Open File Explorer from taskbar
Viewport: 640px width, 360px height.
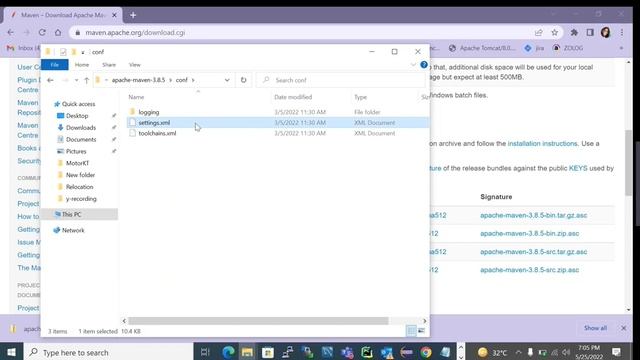pos(247,352)
